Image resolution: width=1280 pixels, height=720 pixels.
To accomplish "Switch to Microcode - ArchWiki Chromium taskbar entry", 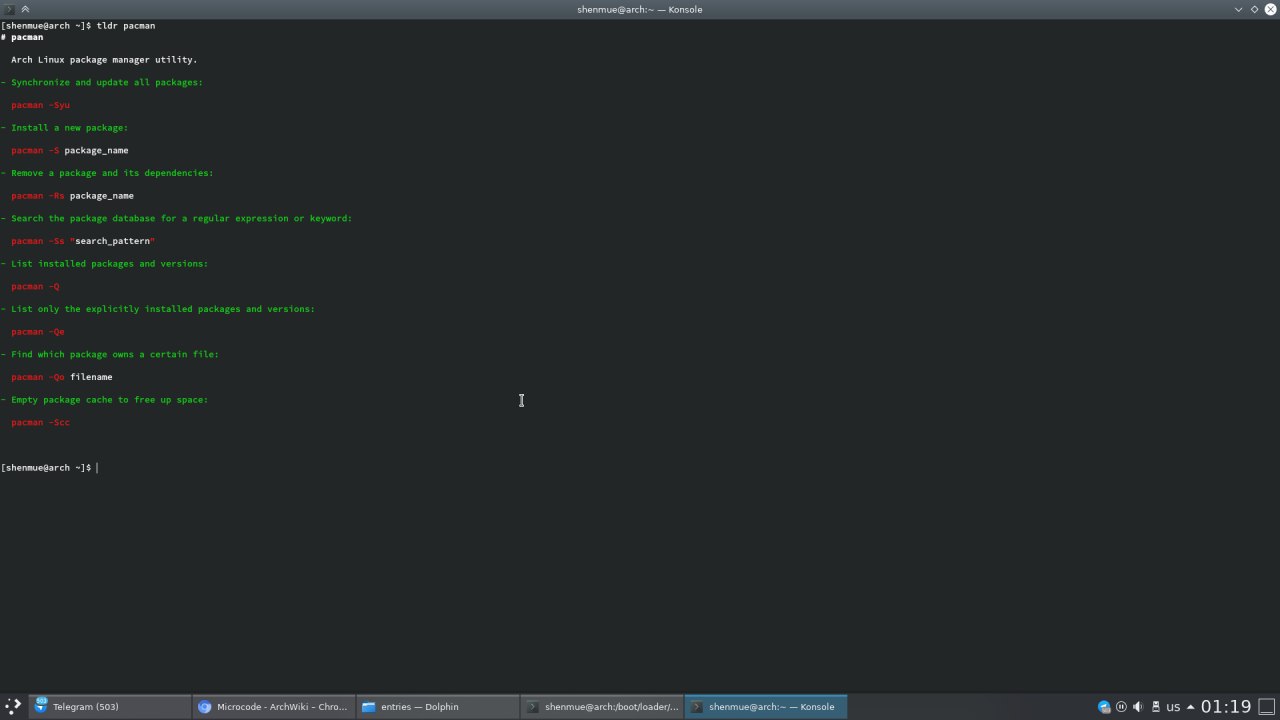I will click(x=273, y=706).
